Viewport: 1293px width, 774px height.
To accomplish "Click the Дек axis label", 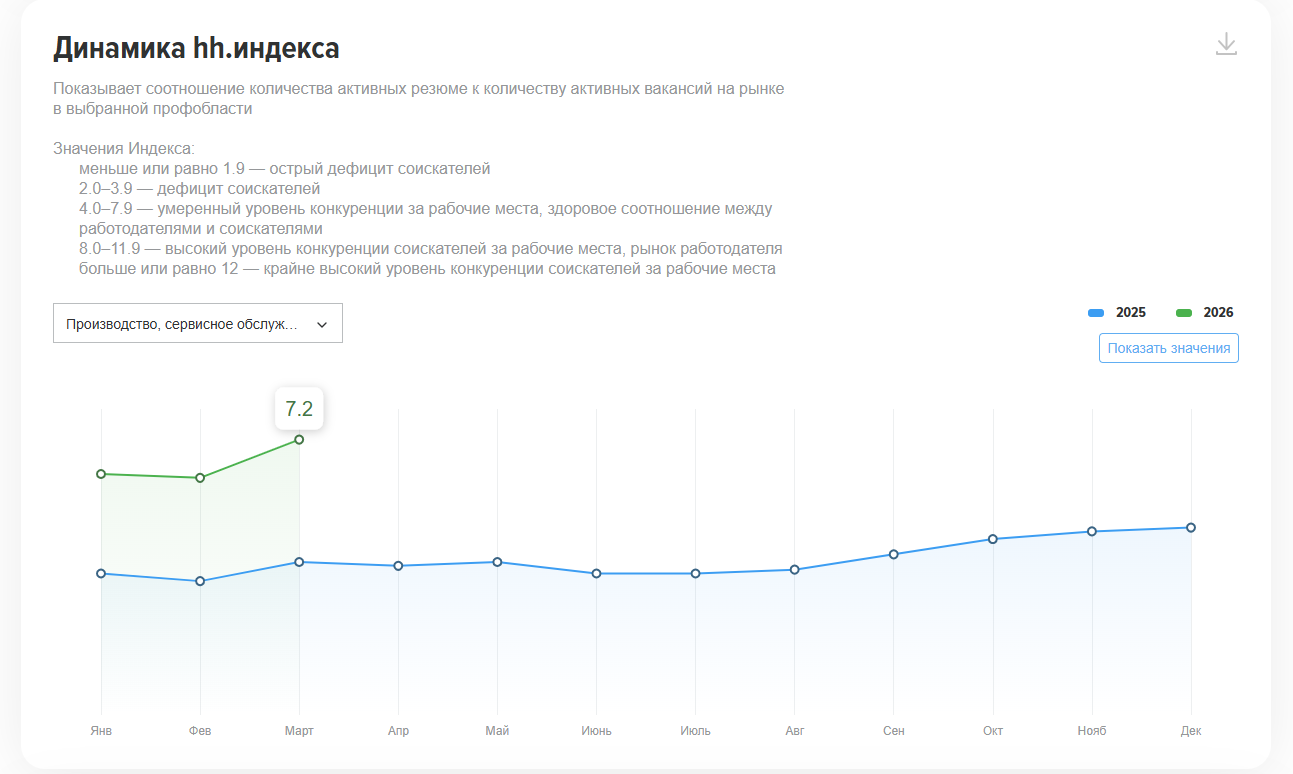I will pyautogui.click(x=1191, y=731).
